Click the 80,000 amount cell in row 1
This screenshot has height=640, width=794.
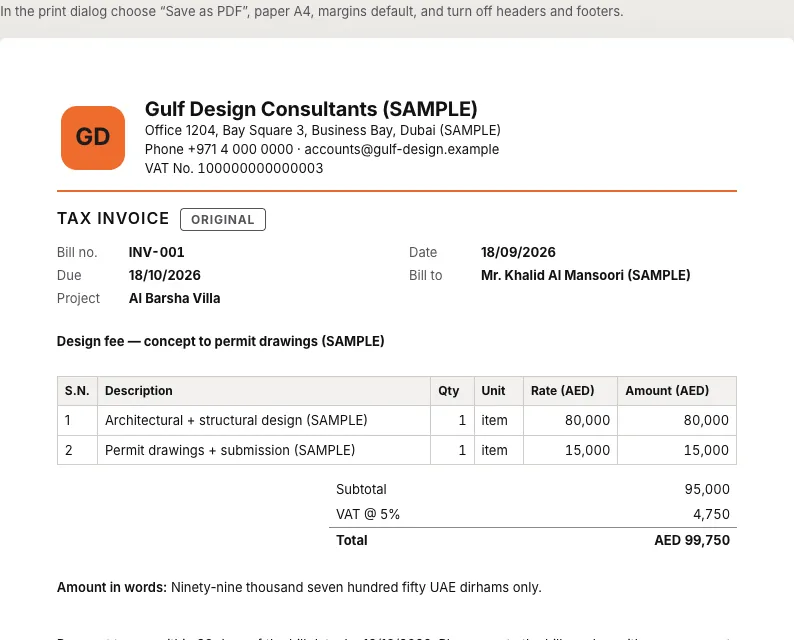[677, 420]
